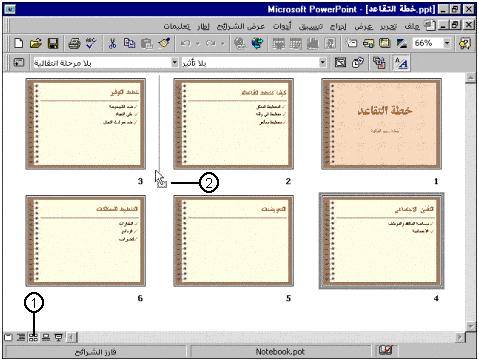
Task: Switch to Slide view button
Action: [8, 338]
